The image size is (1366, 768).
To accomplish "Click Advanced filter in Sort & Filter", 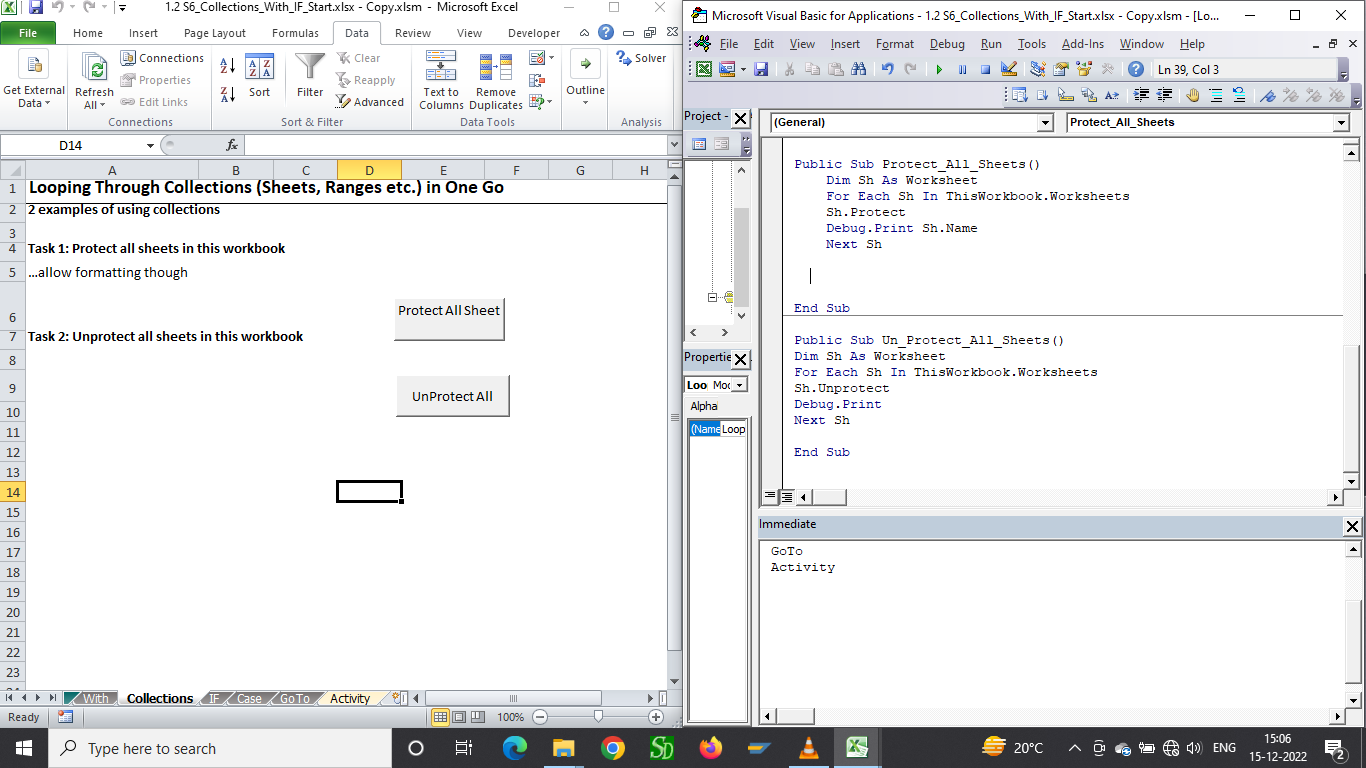I will click(x=370, y=102).
